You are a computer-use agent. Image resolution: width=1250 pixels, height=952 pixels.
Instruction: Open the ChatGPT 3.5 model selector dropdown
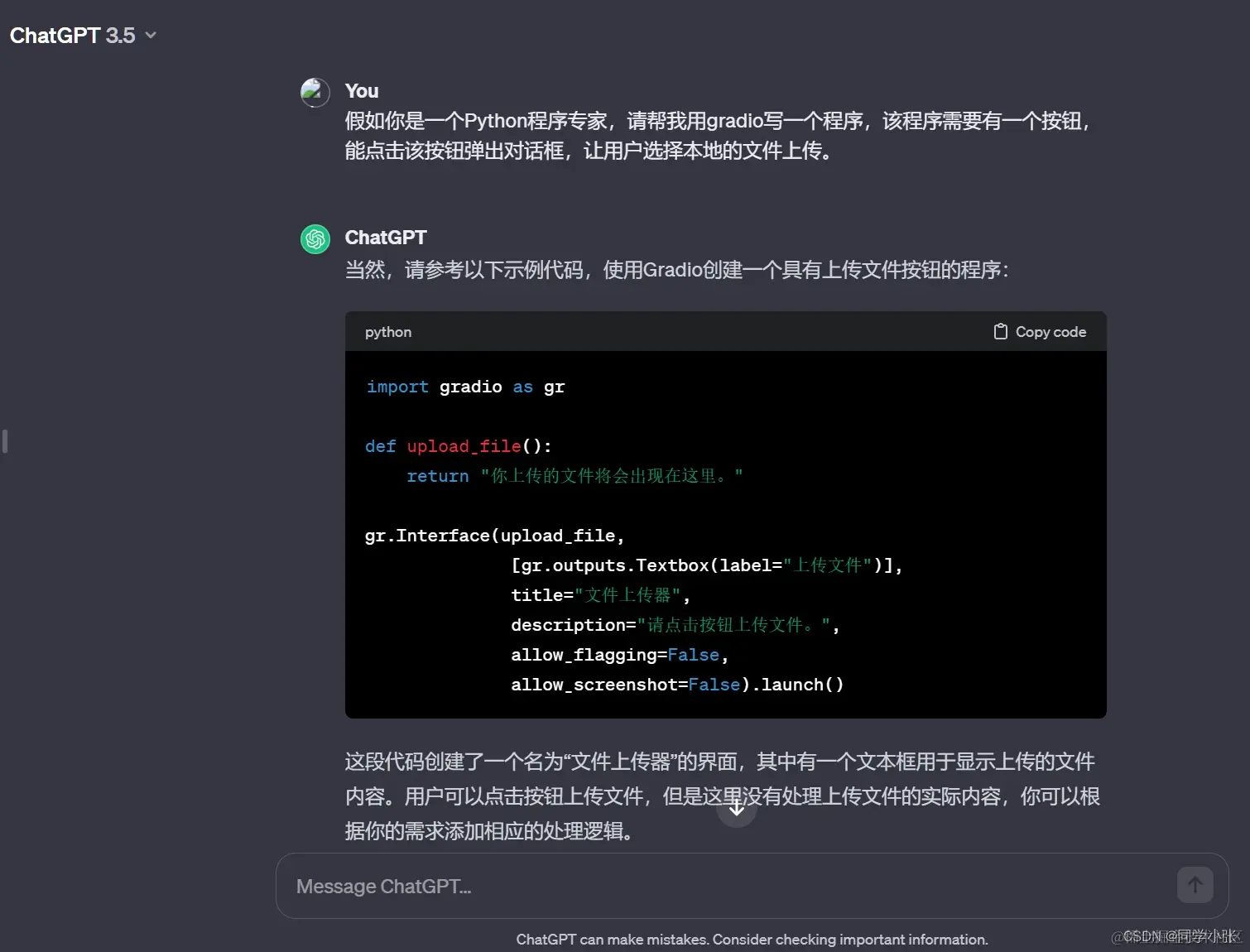point(83,36)
